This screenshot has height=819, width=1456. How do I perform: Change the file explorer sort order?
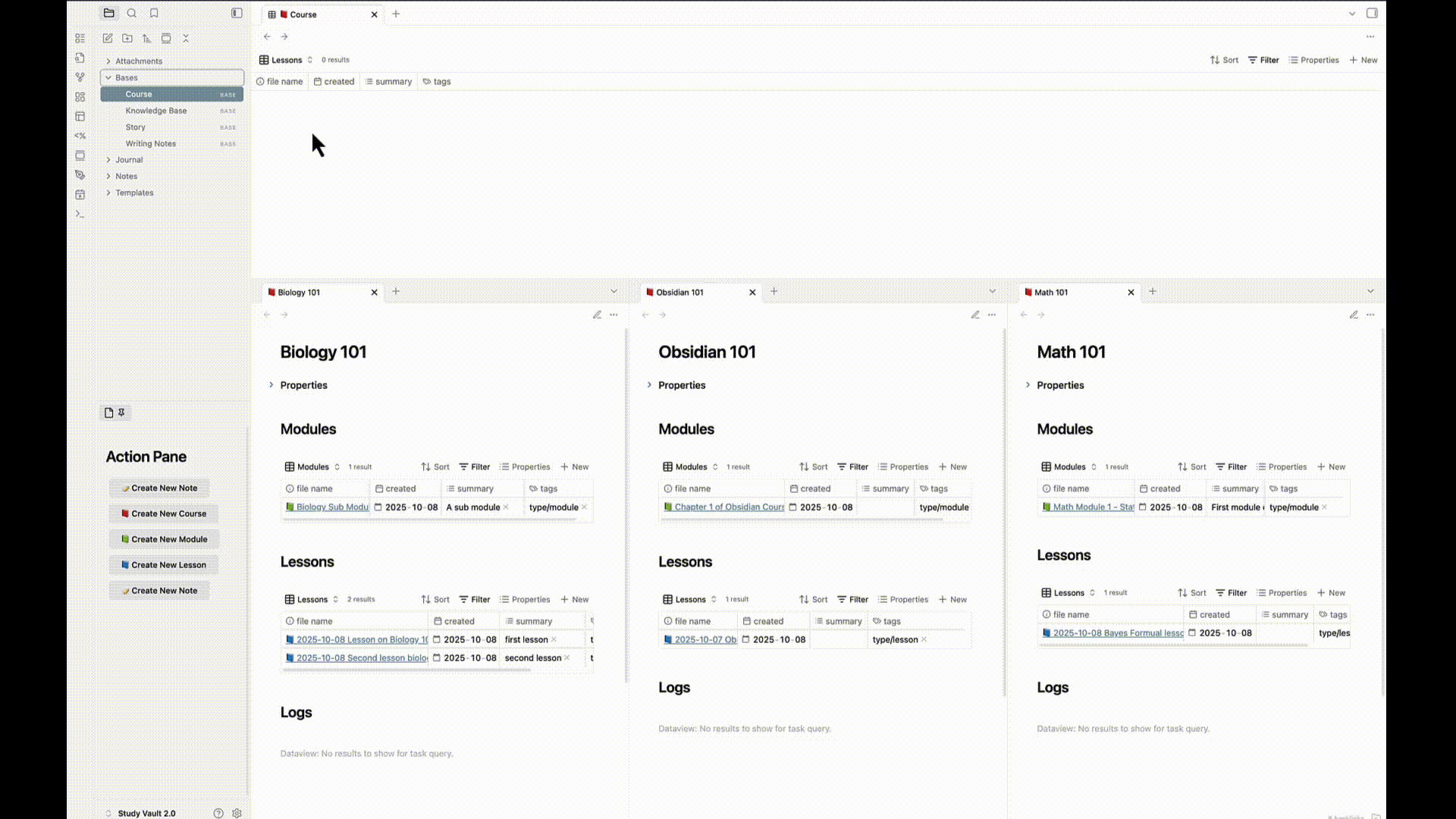click(x=147, y=38)
